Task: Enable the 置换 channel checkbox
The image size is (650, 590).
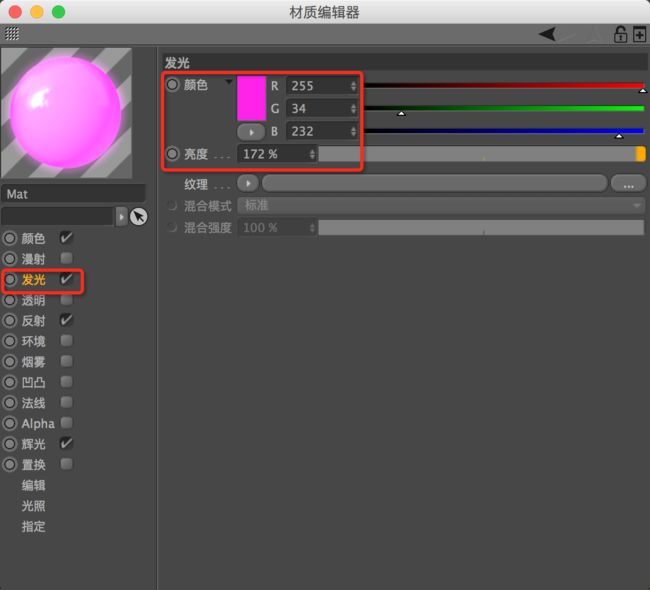Action: tap(66, 464)
